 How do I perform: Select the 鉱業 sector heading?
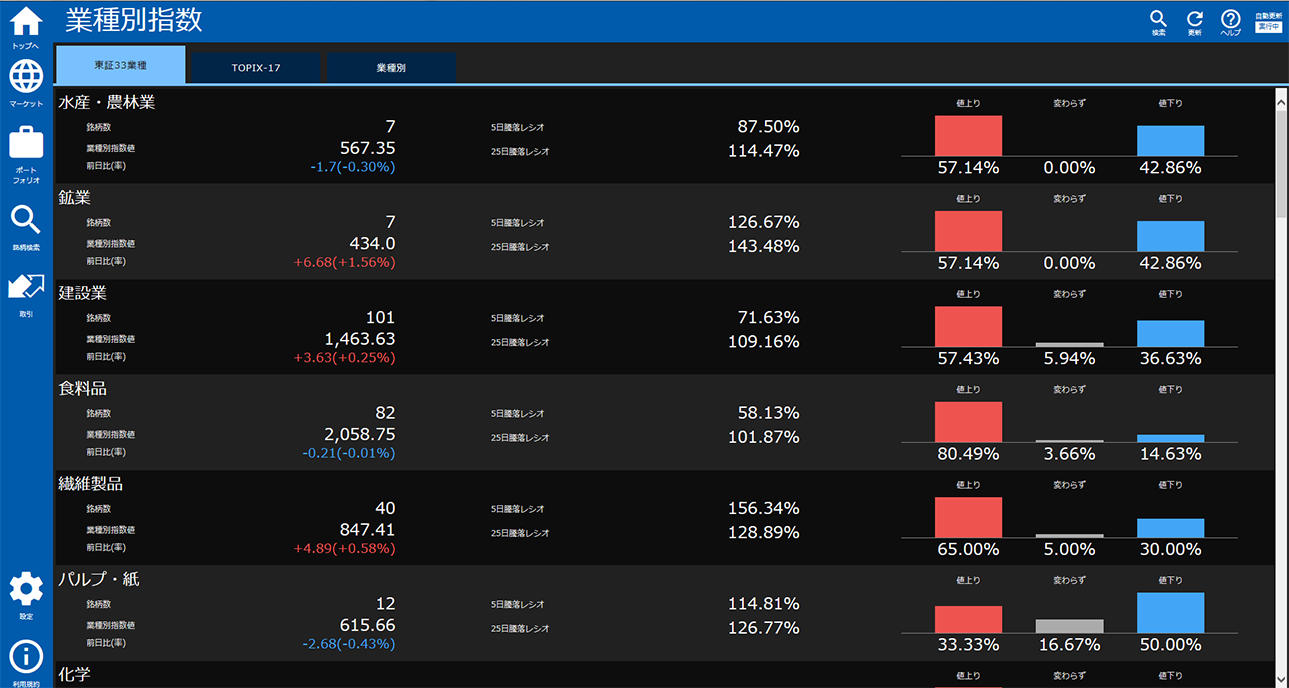pyautogui.click(x=75, y=198)
